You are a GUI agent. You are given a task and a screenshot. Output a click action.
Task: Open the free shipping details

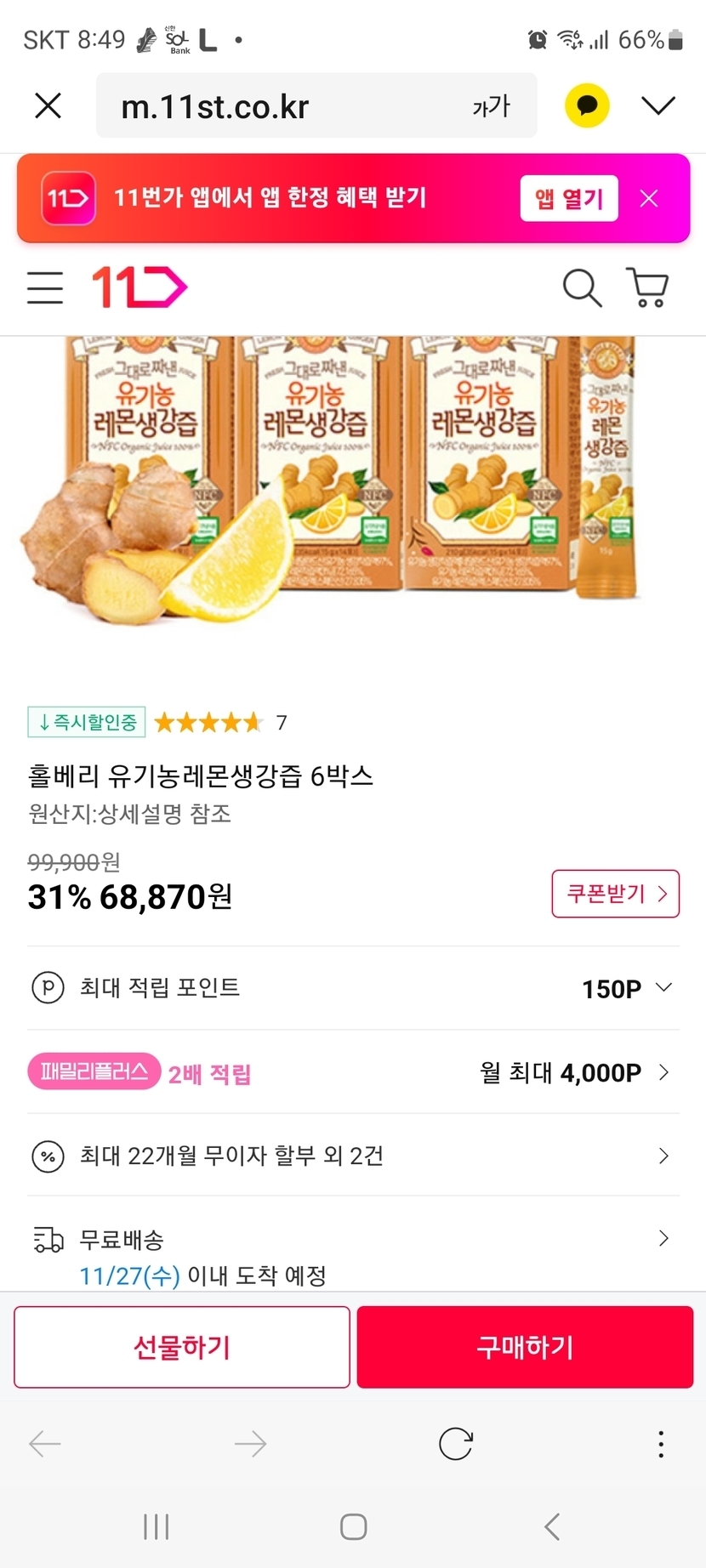(663, 1238)
